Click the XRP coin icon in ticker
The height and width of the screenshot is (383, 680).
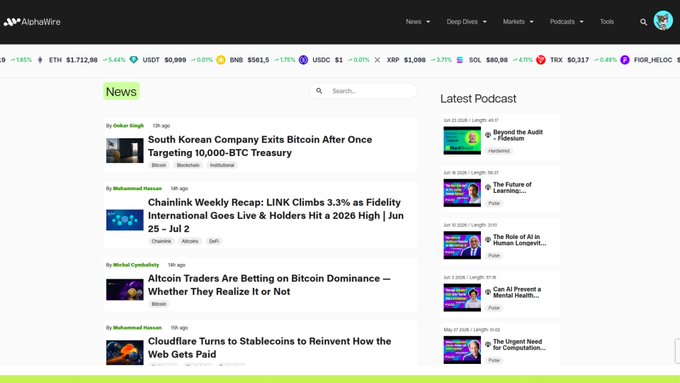tap(377, 60)
